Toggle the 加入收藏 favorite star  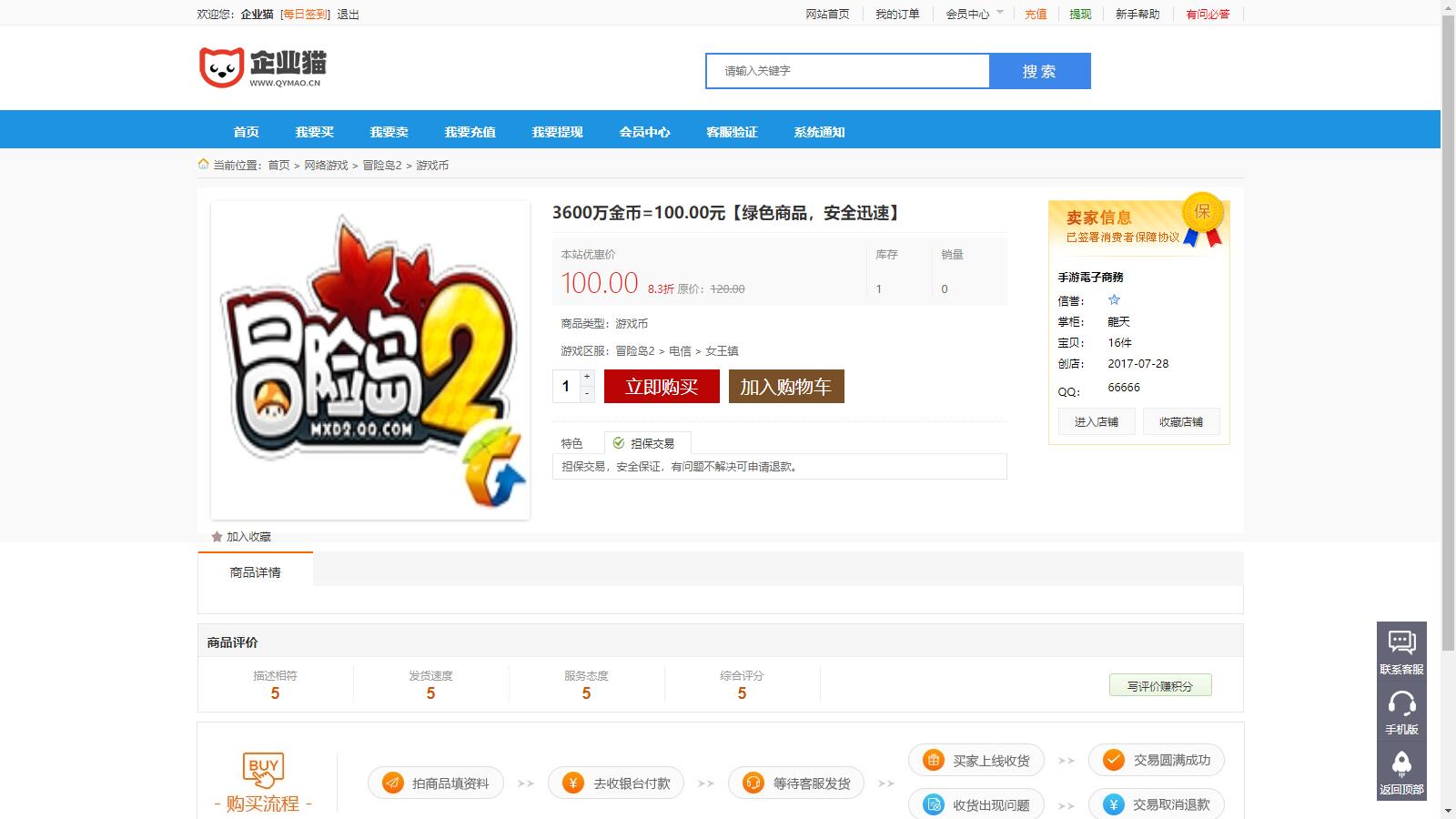click(216, 537)
